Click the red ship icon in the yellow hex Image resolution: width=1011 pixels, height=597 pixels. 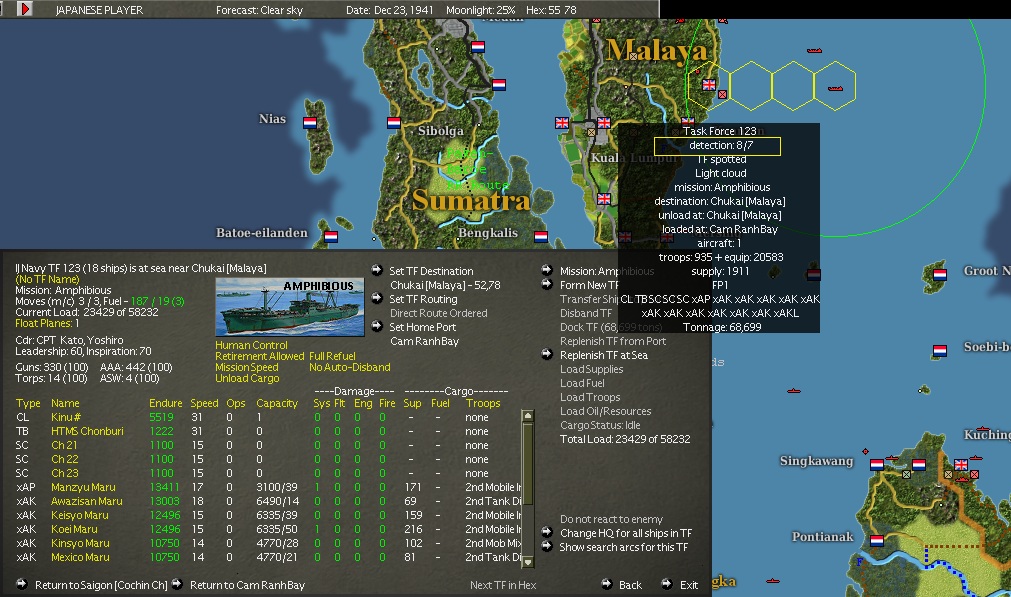836,88
